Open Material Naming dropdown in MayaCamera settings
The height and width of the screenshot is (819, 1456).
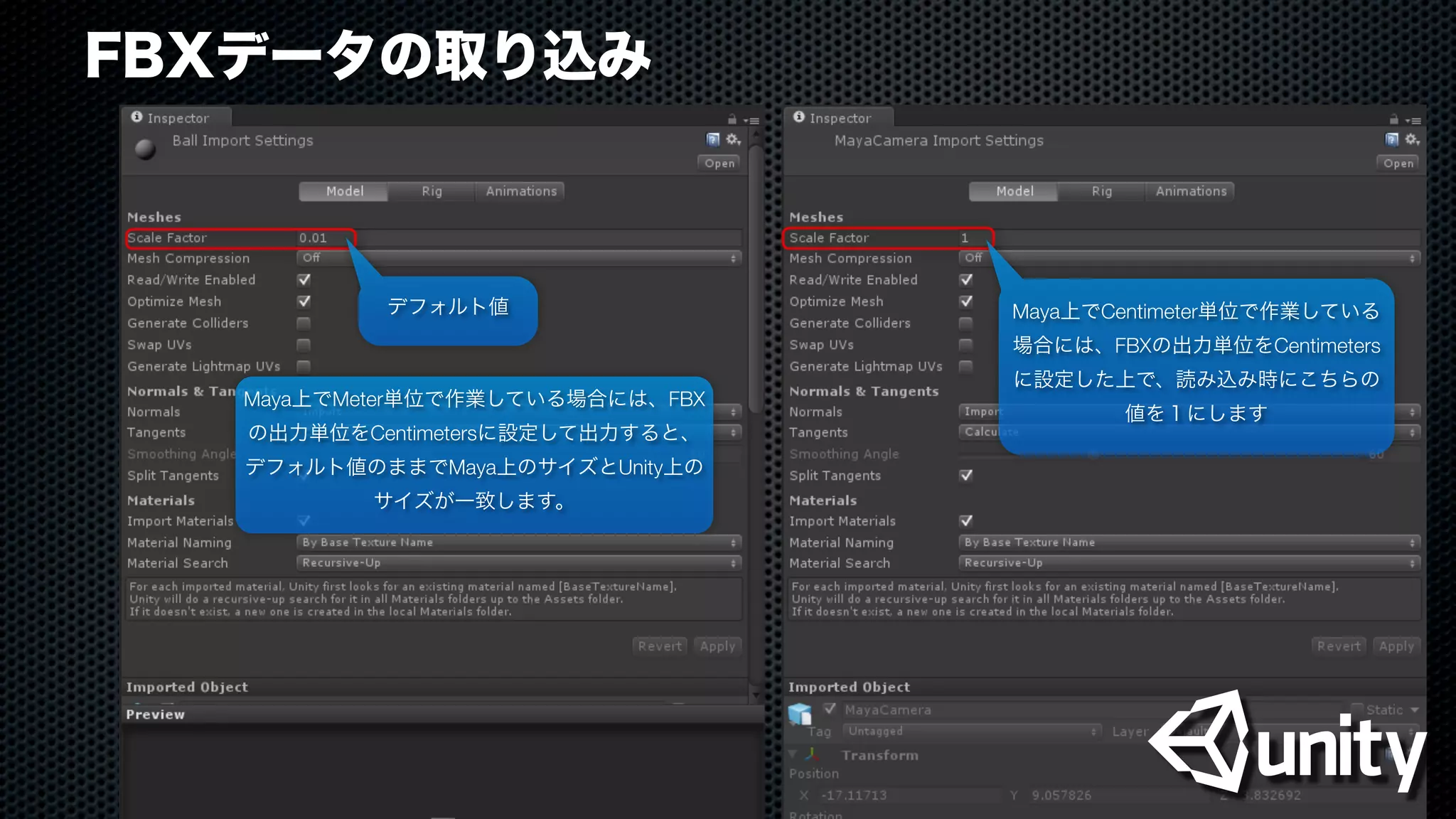pos(1189,542)
